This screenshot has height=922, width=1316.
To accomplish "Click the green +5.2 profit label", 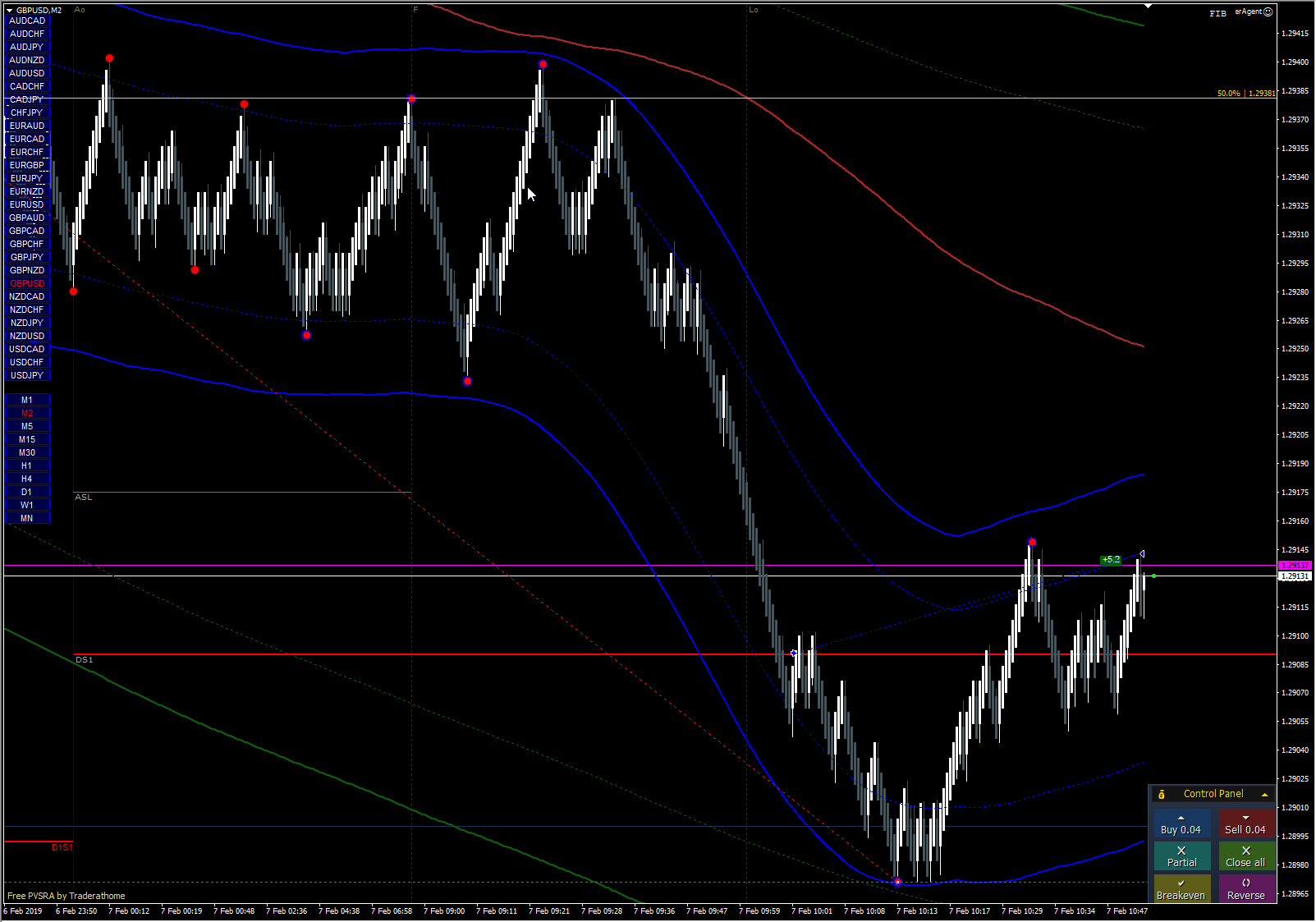I will (x=1111, y=560).
